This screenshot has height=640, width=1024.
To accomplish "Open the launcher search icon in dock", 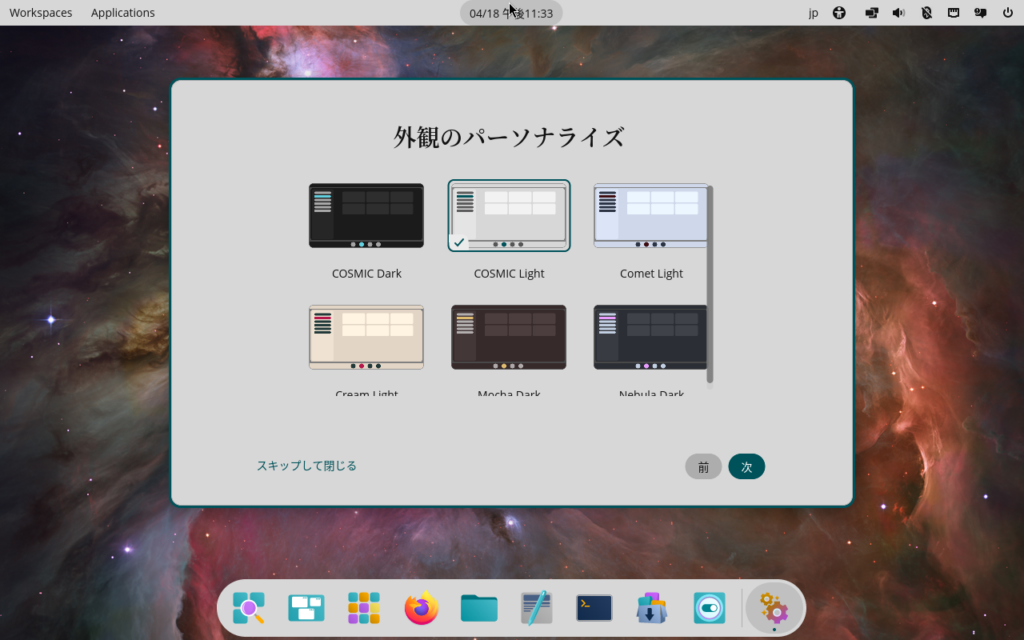I will pyautogui.click(x=248, y=607).
